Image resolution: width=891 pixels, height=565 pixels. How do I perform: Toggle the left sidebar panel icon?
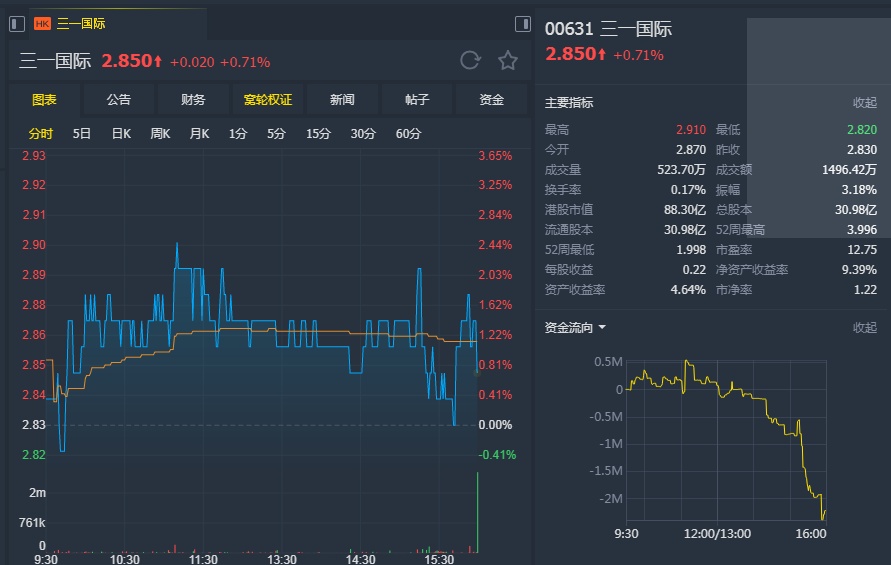[x=17, y=23]
